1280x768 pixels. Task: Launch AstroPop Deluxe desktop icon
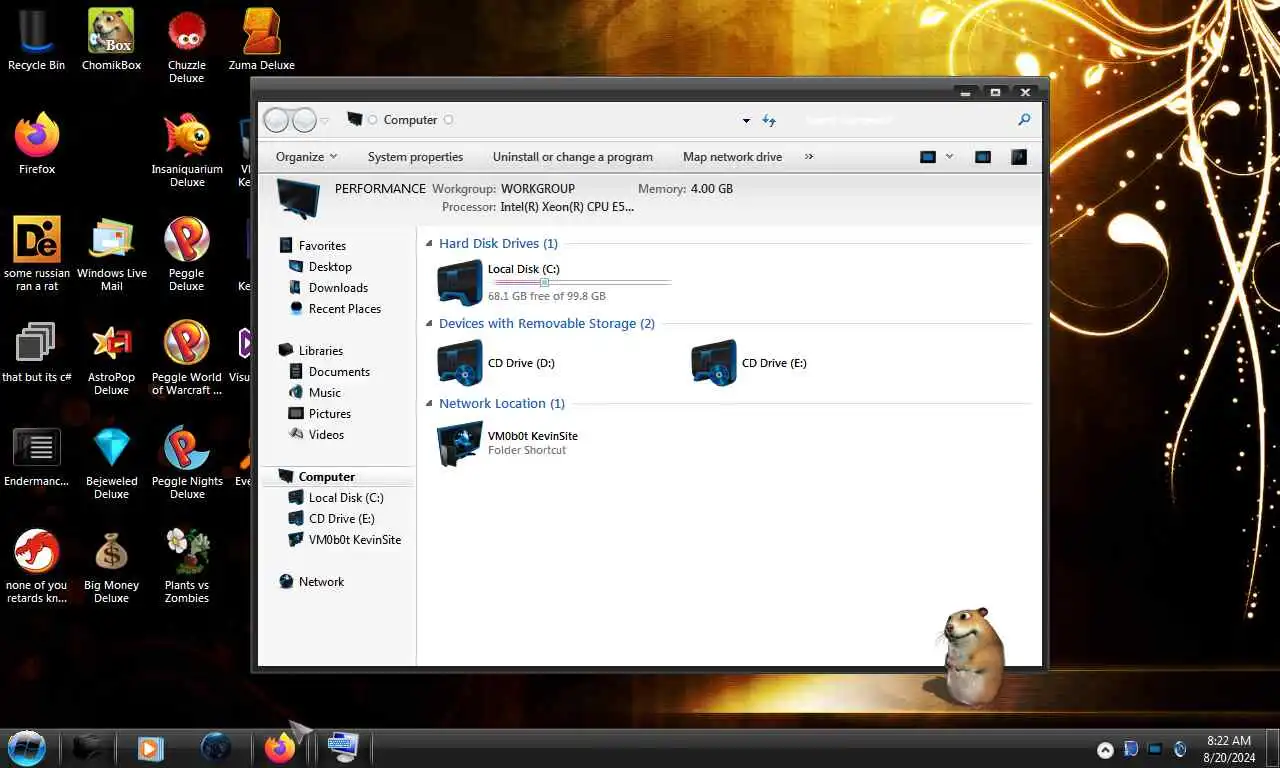coord(111,358)
